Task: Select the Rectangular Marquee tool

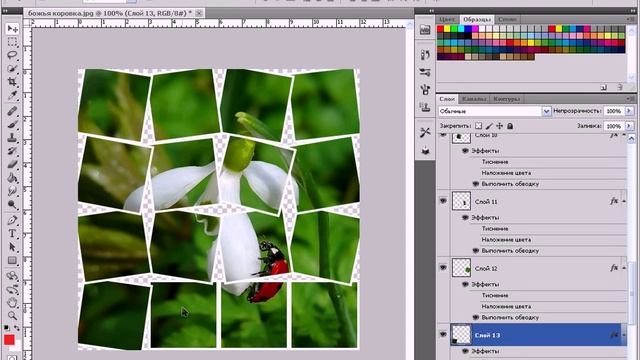Action: (12, 42)
